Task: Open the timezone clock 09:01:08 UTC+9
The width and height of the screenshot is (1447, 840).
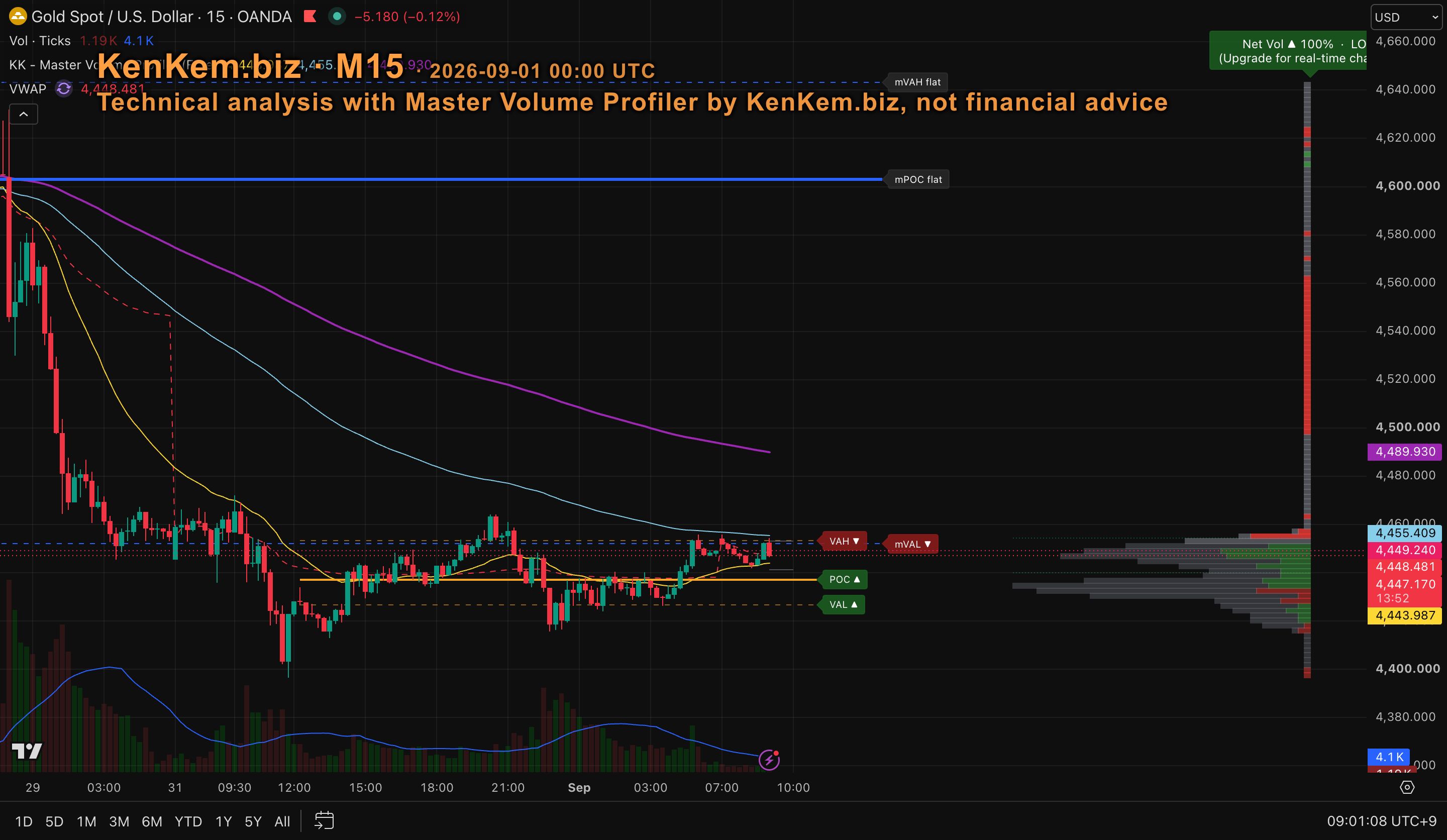Action: click(x=1381, y=821)
